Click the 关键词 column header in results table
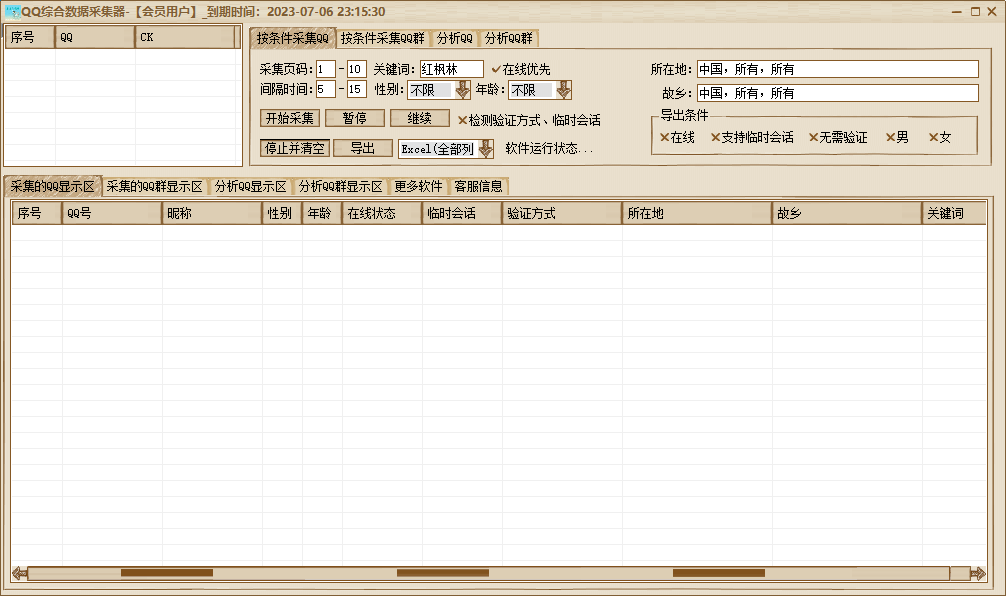The width and height of the screenshot is (1006, 596). (x=954, y=214)
